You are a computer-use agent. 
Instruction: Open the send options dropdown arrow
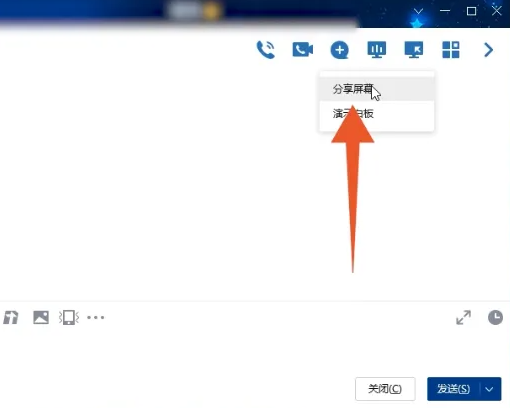490,389
